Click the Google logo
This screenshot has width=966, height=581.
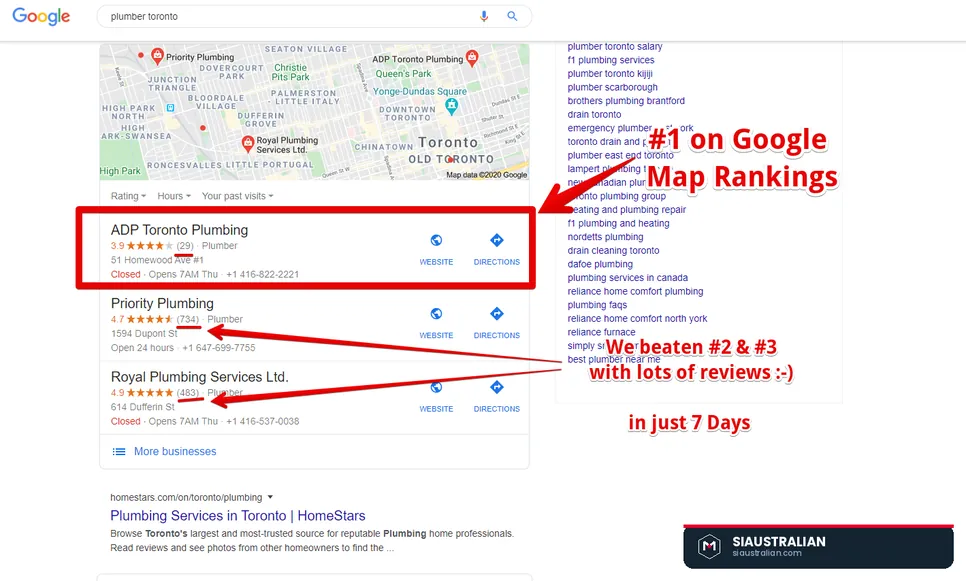click(x=41, y=17)
